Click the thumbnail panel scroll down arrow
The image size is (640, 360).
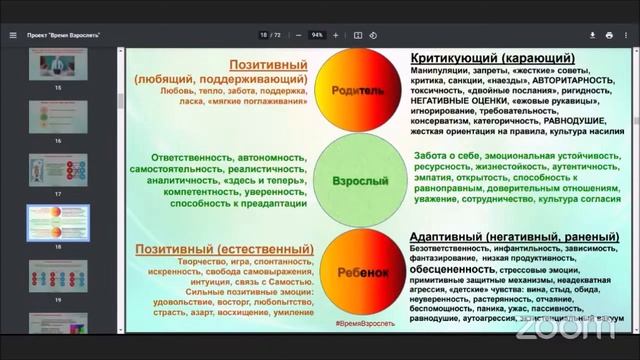[x=120, y=330]
